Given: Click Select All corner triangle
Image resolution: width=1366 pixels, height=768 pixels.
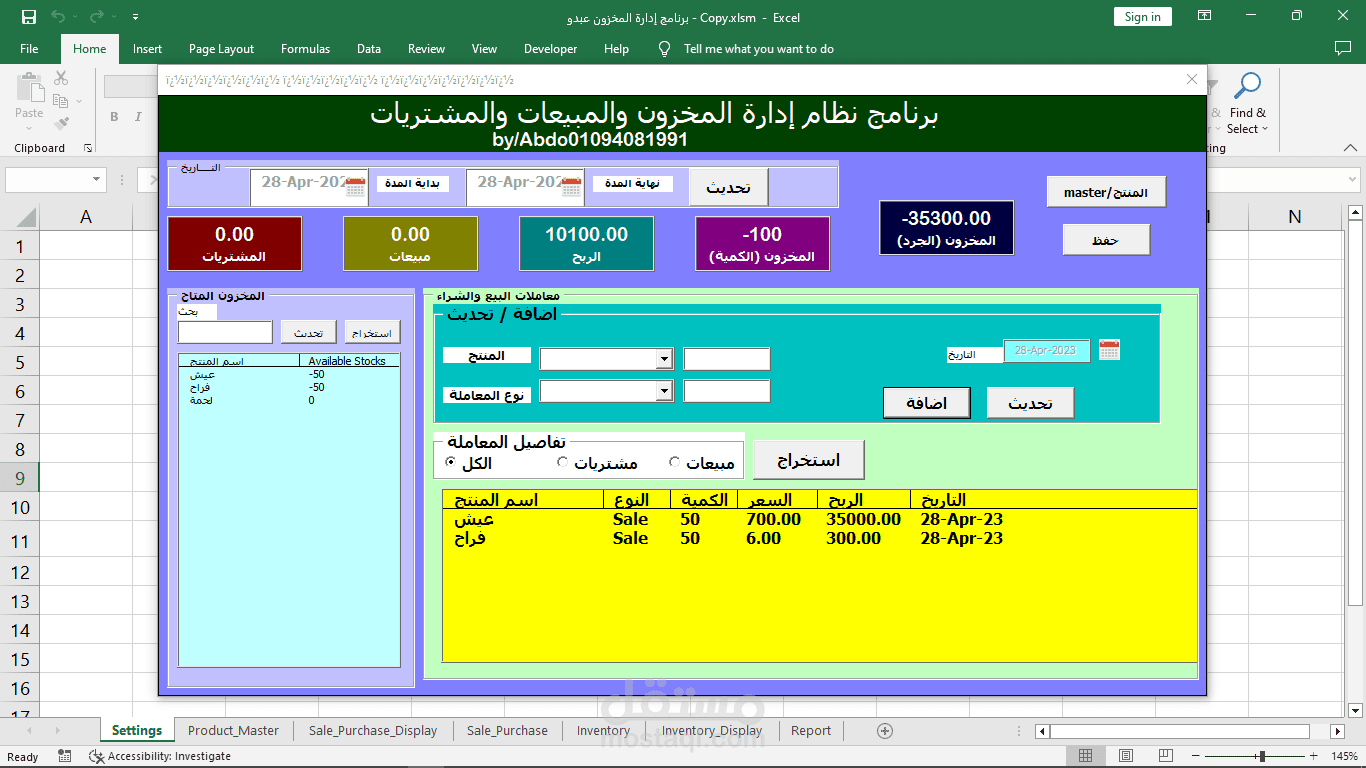Looking at the screenshot, I should pos(26,216).
